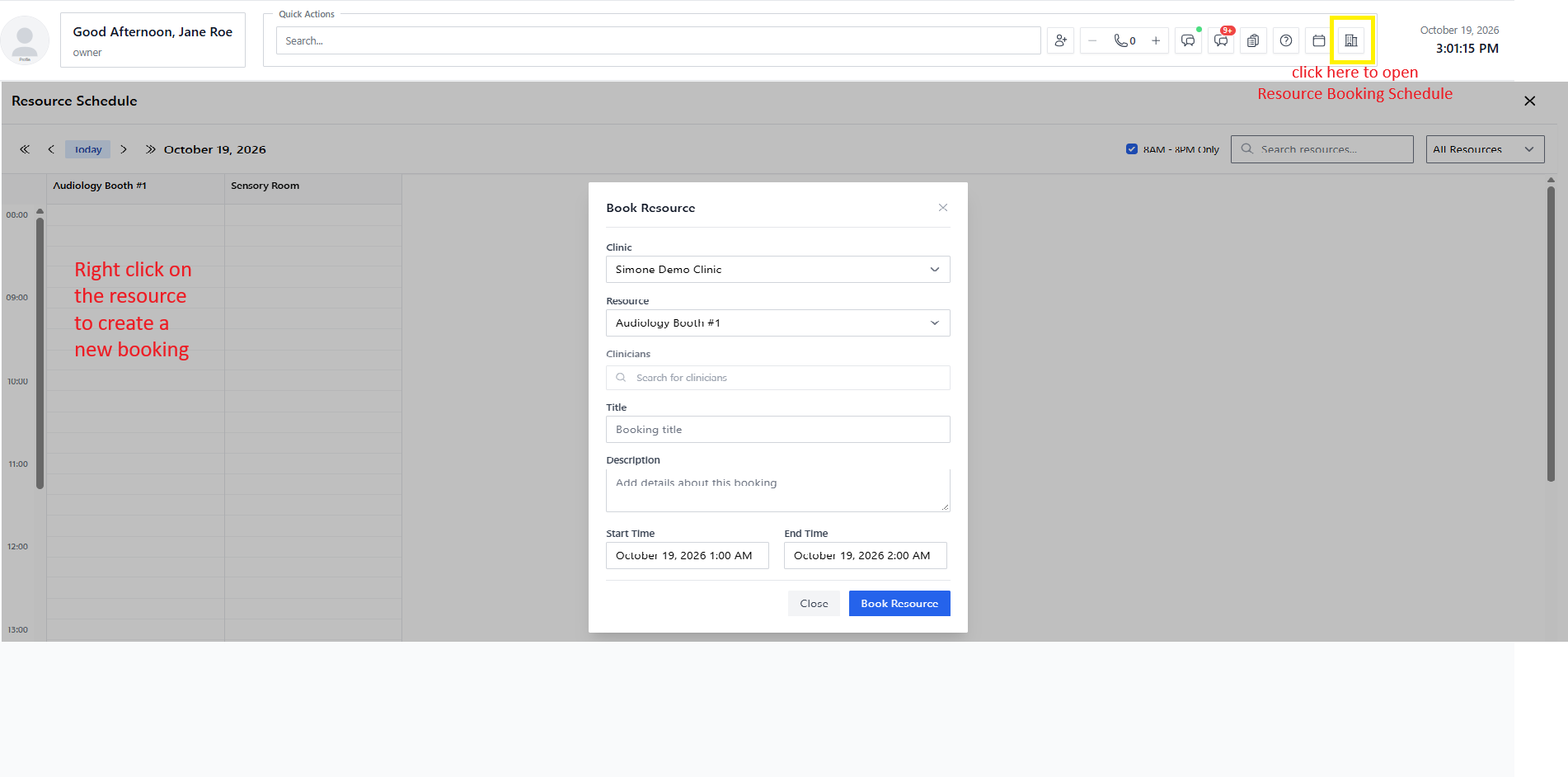Screen dimensions: 1568x777
Task: Jump forward with the double right arrow
Action: pyautogui.click(x=150, y=149)
